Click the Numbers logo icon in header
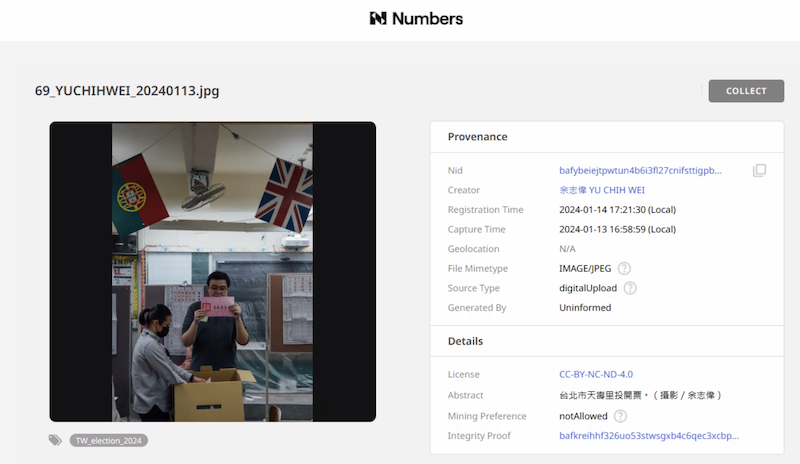This screenshot has height=464, width=800. (377, 18)
